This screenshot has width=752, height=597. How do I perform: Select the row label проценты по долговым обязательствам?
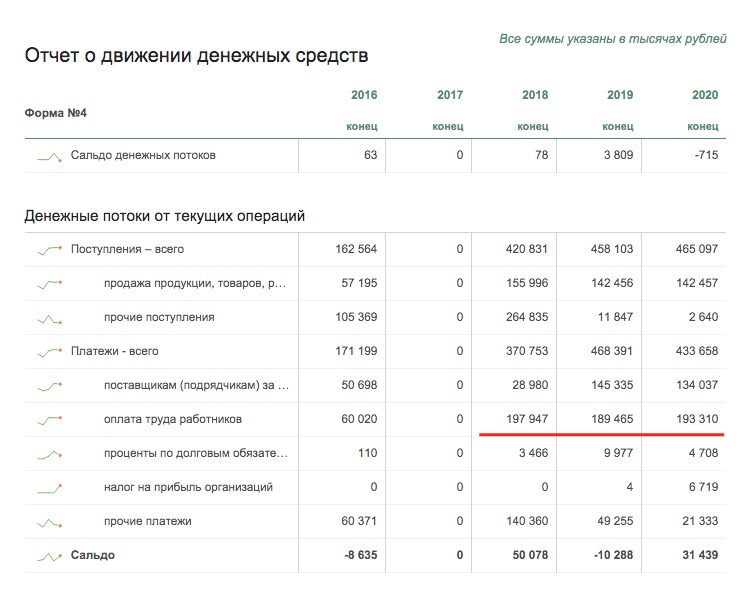(x=196, y=454)
